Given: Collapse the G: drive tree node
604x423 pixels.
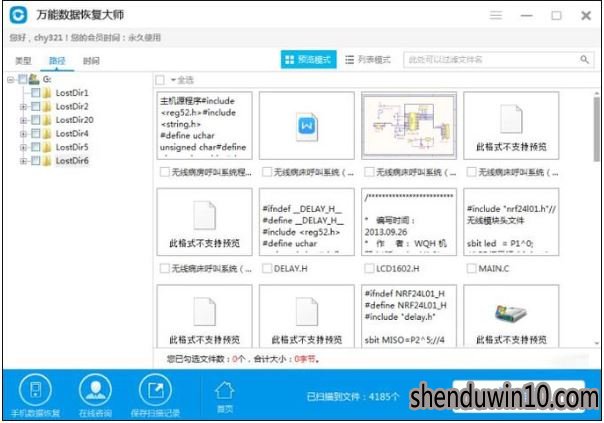Looking at the screenshot, I should pos(10,80).
